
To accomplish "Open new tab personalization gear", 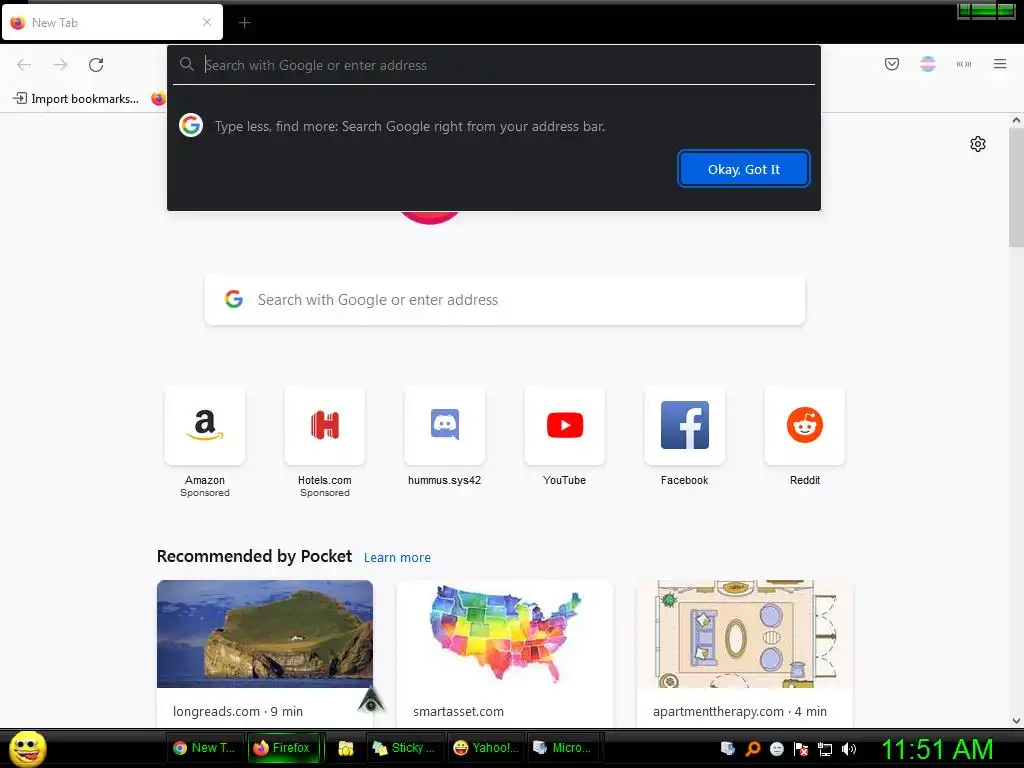I will tap(978, 144).
